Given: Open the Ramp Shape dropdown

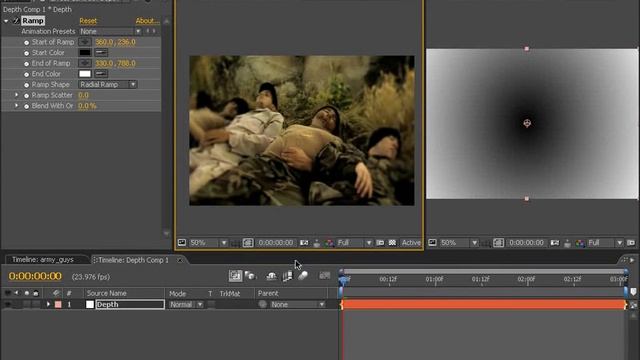Looking at the screenshot, I should (x=108, y=84).
